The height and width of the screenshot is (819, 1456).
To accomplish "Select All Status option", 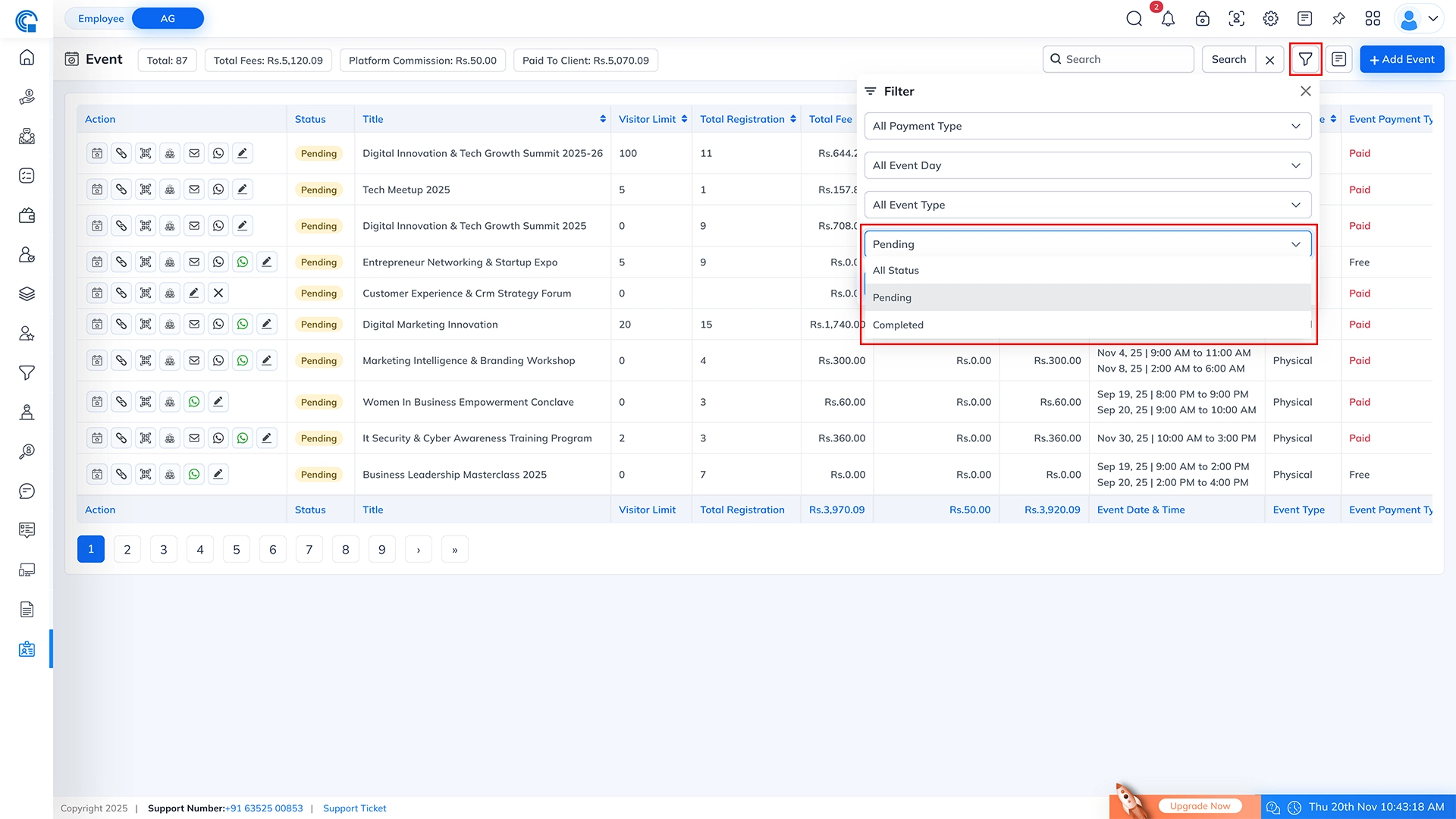I will pos(896,270).
